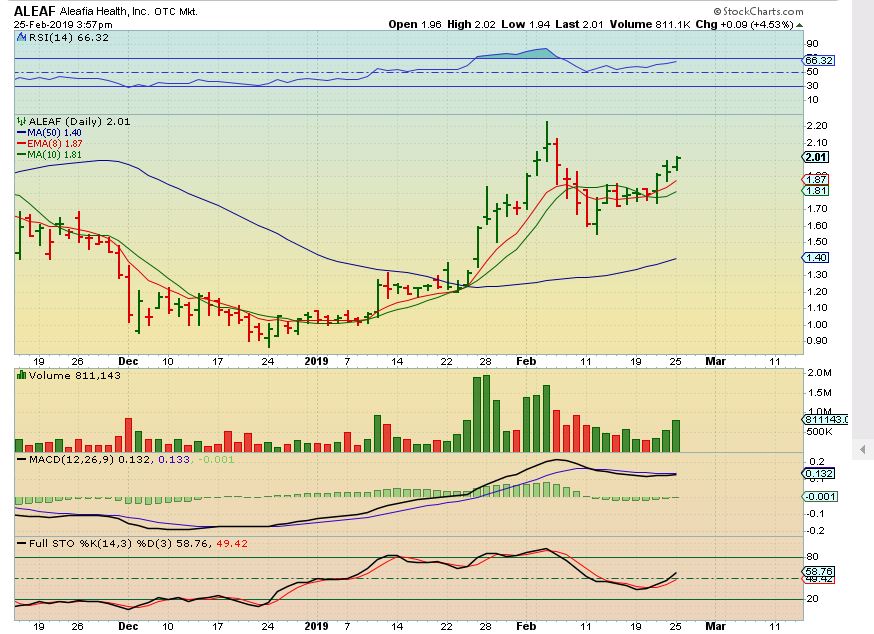Viewport: 874px width, 634px height.
Task: Click the Volume 811,143 panel label
Action: (x=75, y=375)
